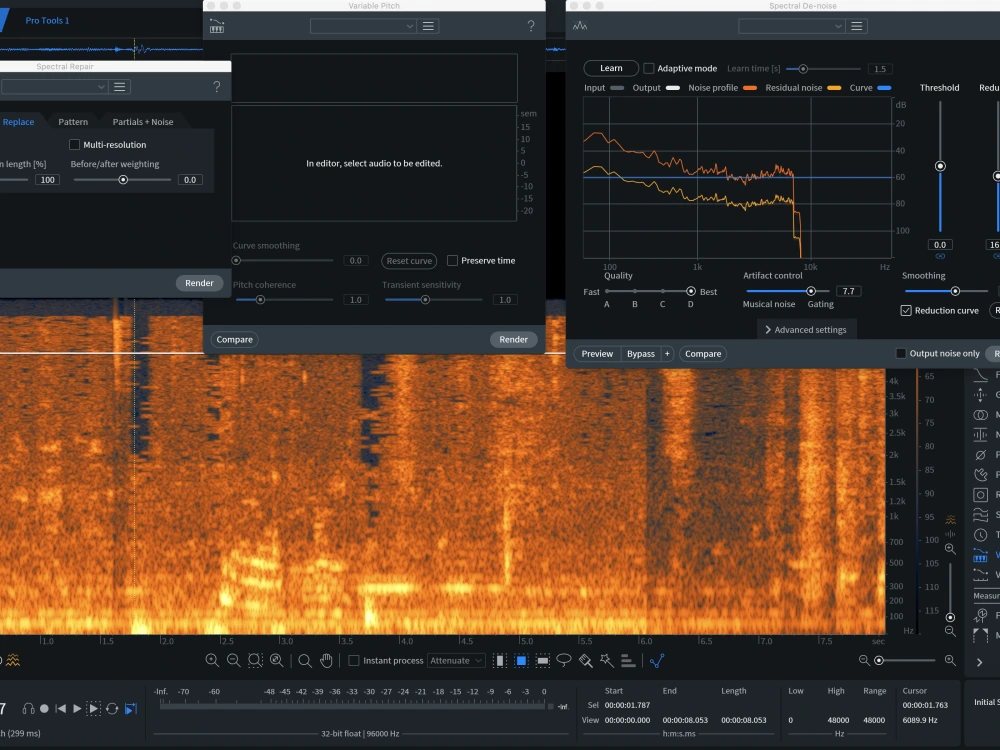Click Render in Spectral Repair window
This screenshot has height=750, width=1000.
pyautogui.click(x=199, y=283)
